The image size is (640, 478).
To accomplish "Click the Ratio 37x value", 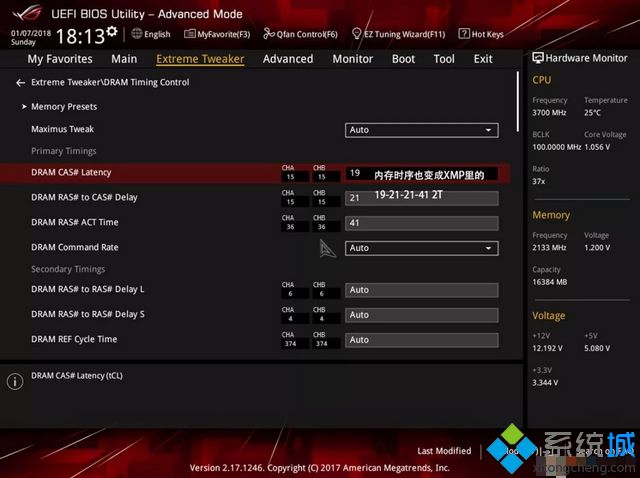I will tap(538, 181).
